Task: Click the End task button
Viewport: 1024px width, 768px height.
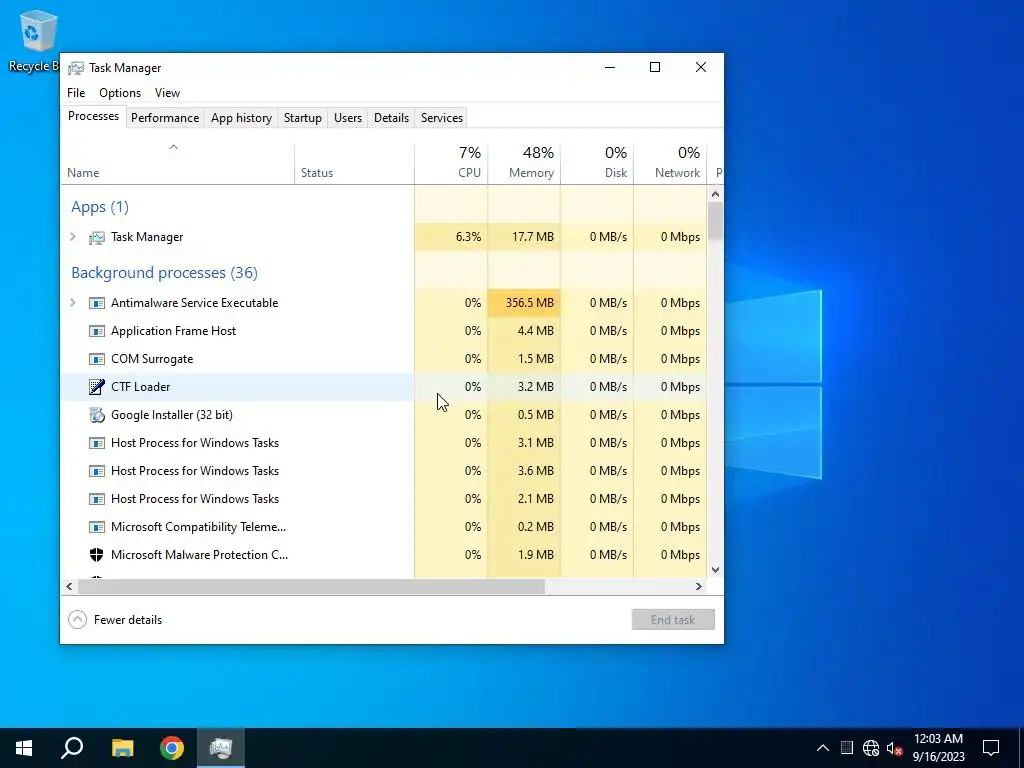Action: (673, 620)
